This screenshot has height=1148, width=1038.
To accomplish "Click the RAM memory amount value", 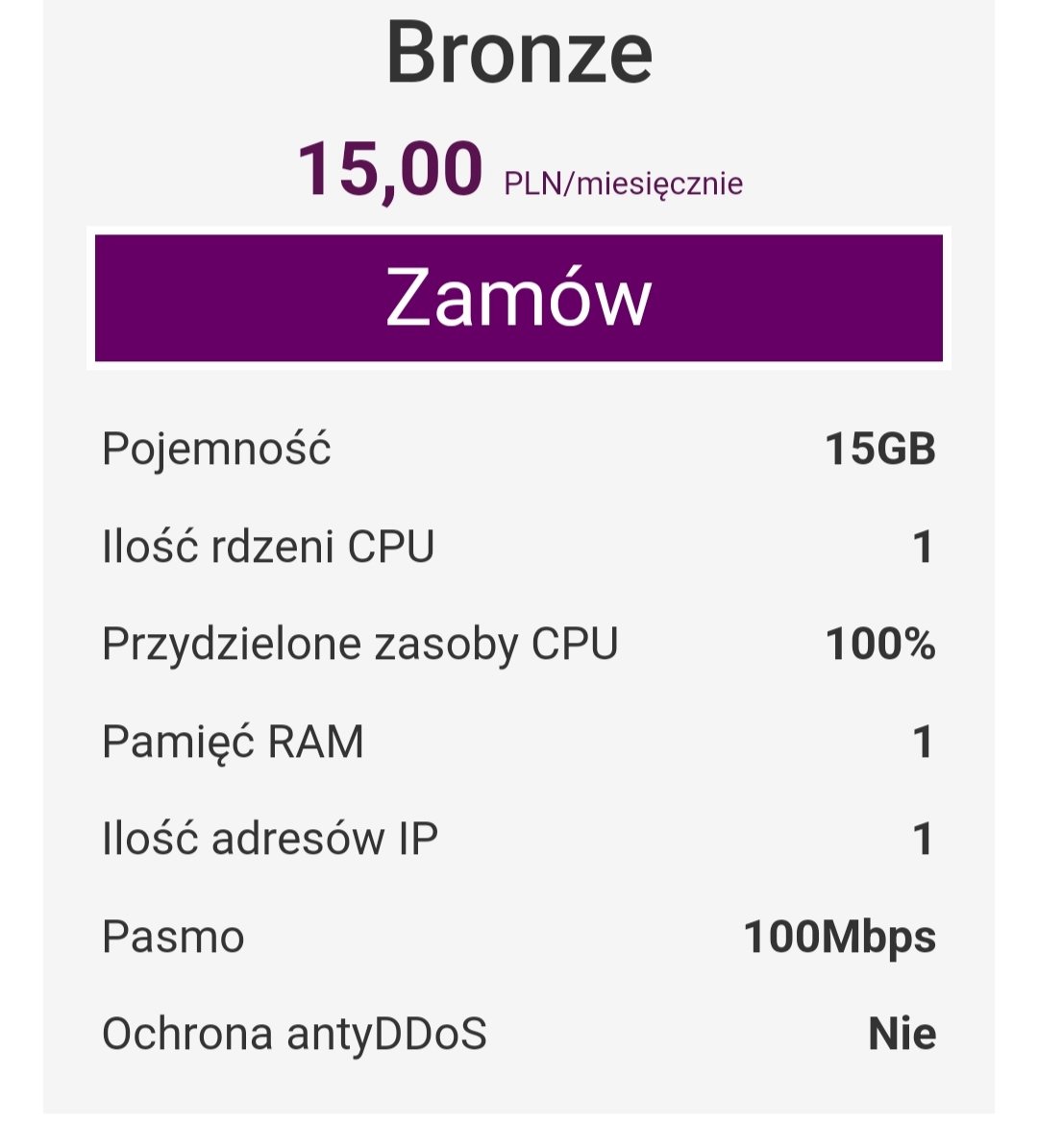I will (x=922, y=742).
